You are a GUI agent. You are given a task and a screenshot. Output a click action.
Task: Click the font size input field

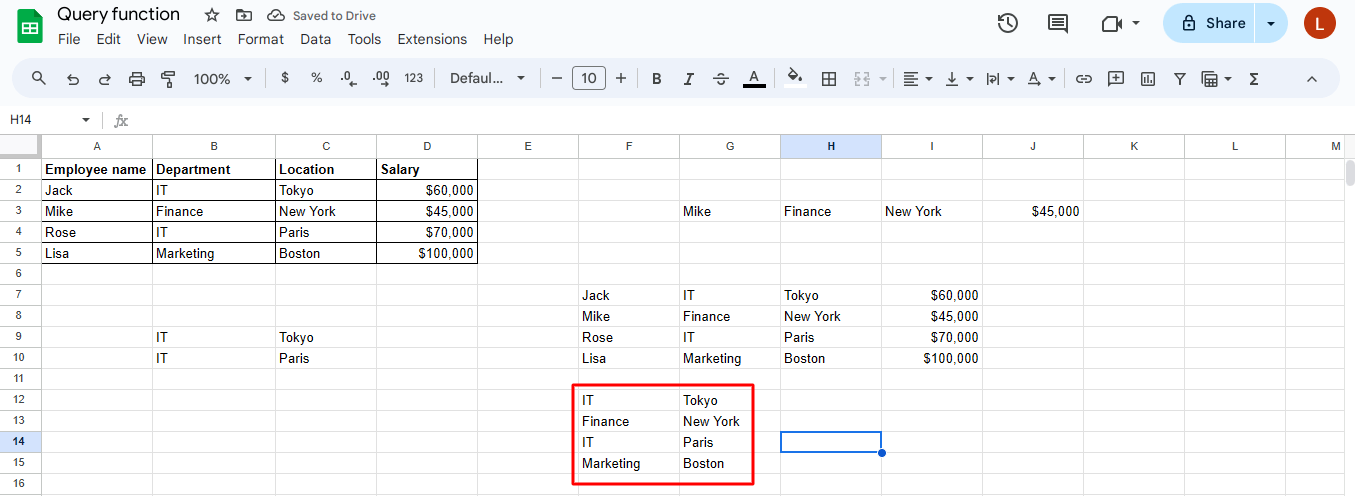(589, 78)
